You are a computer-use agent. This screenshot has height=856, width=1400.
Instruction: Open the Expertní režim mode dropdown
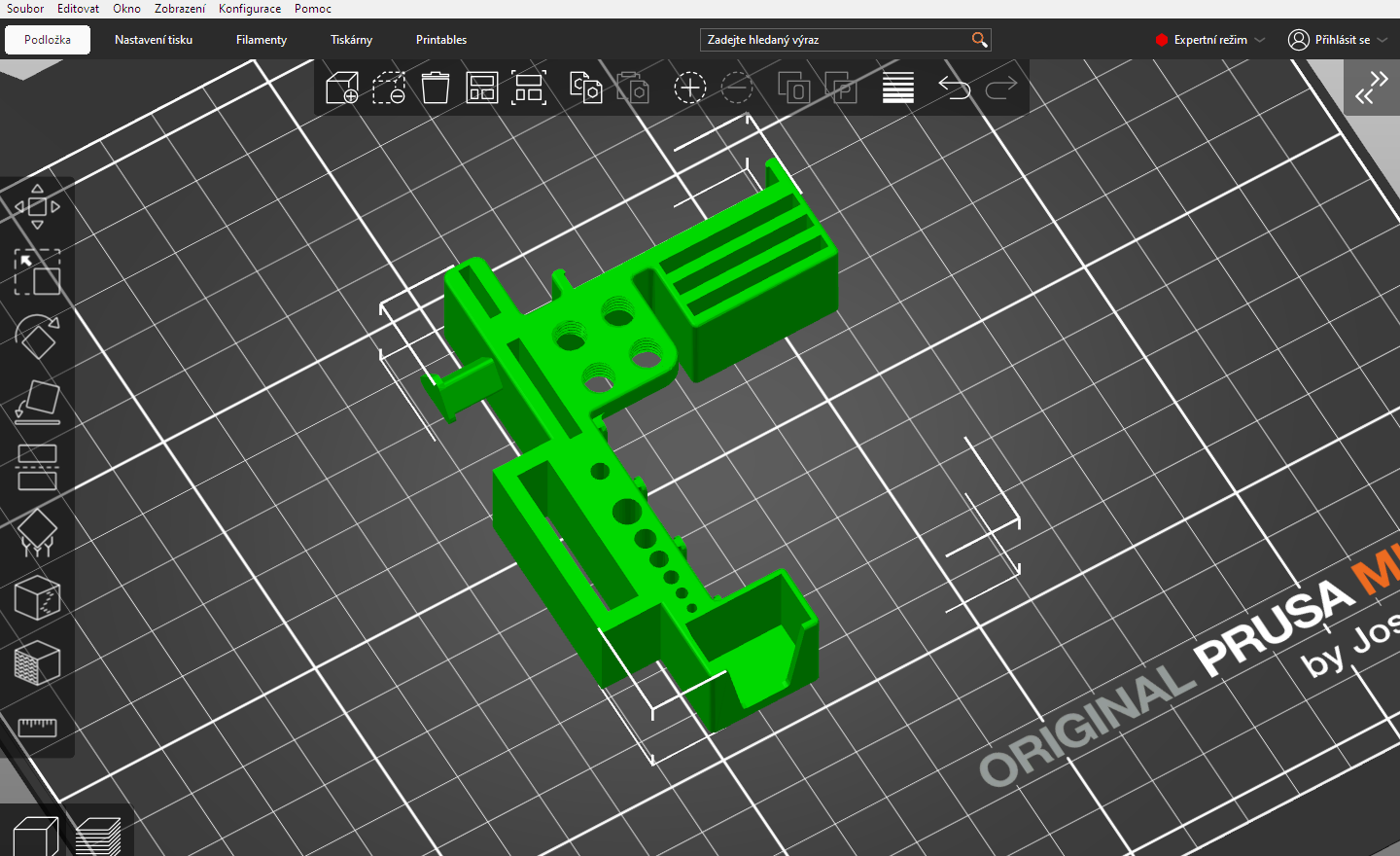[x=1210, y=40]
